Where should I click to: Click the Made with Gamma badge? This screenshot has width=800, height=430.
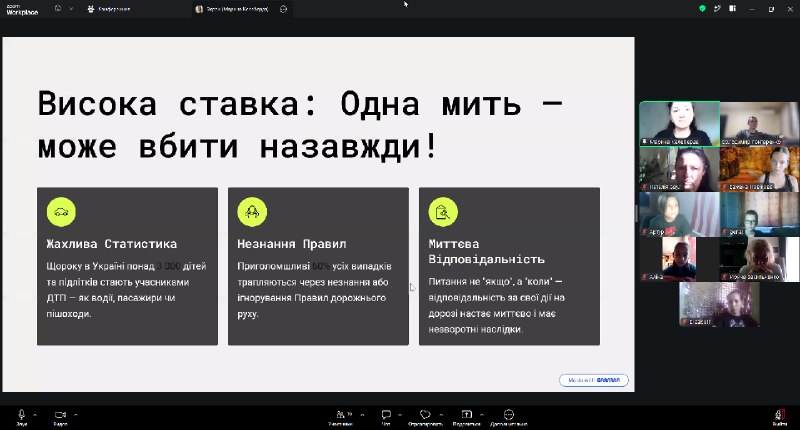coord(594,380)
